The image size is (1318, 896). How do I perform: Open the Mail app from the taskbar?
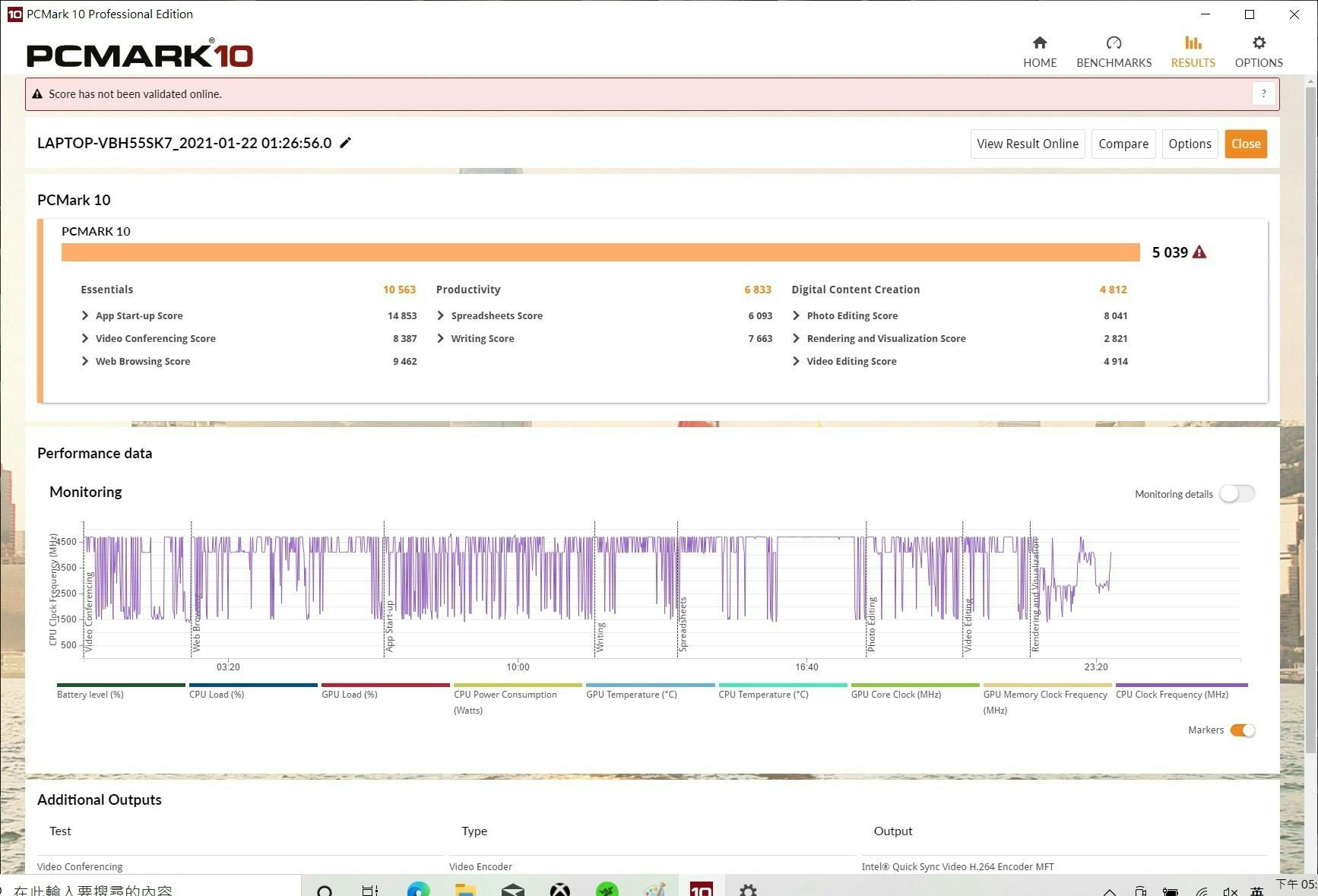[512, 889]
